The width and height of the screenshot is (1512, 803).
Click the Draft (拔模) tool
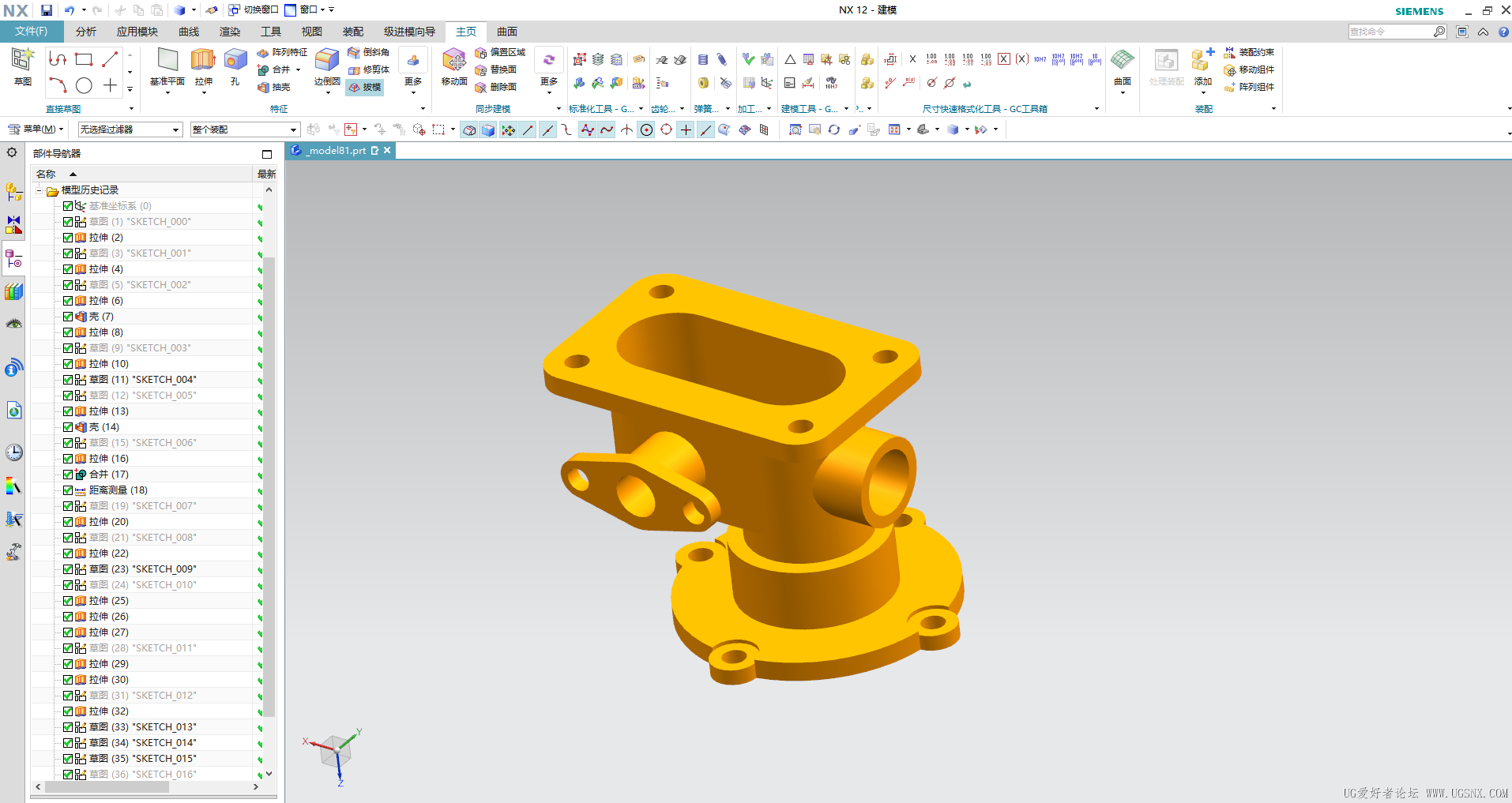tap(365, 88)
